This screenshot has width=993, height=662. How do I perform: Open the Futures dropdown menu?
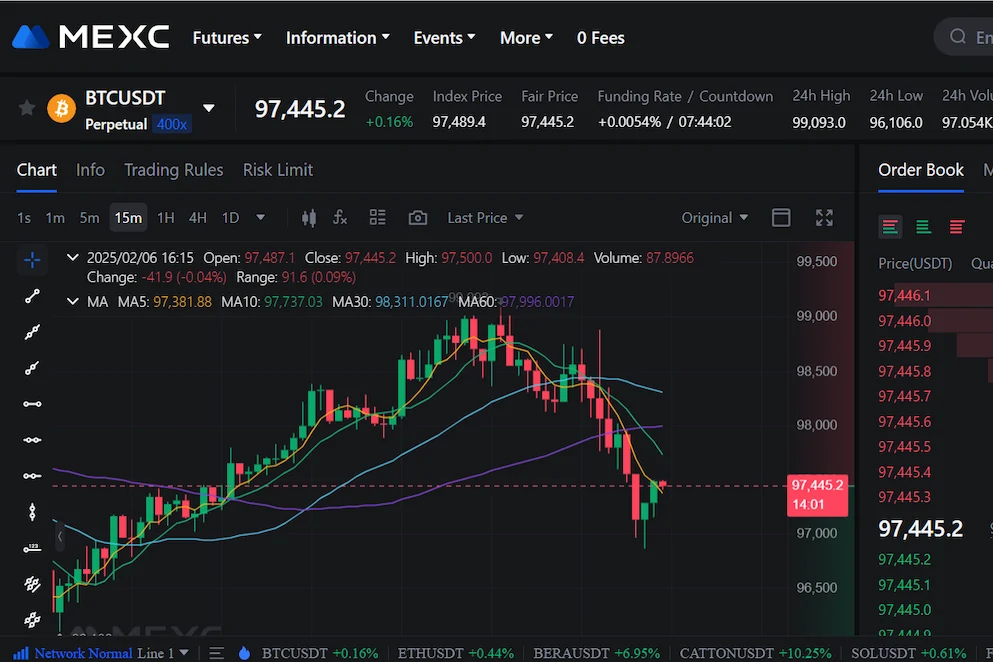tap(227, 38)
